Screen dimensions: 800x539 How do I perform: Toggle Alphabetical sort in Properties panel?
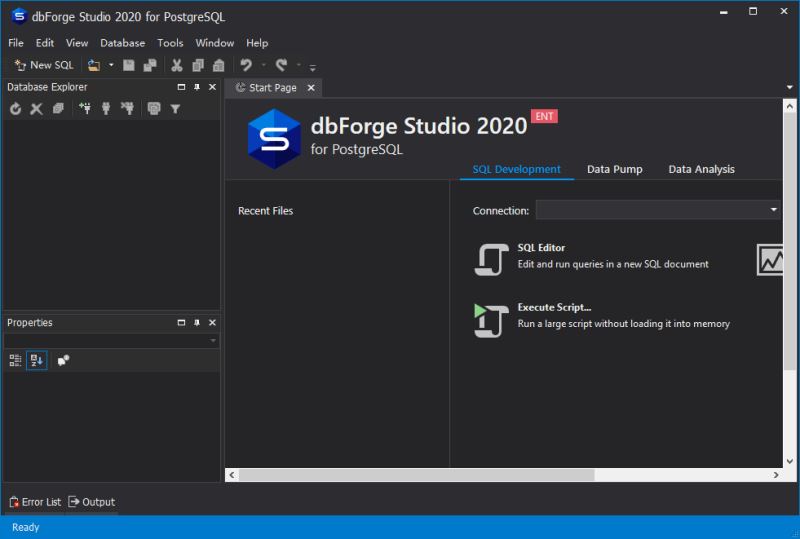click(36, 360)
